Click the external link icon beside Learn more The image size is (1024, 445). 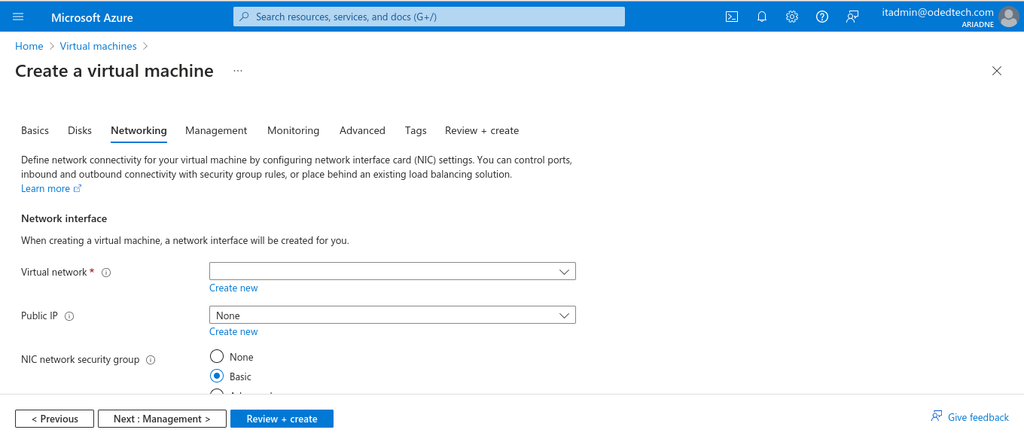[78, 189]
